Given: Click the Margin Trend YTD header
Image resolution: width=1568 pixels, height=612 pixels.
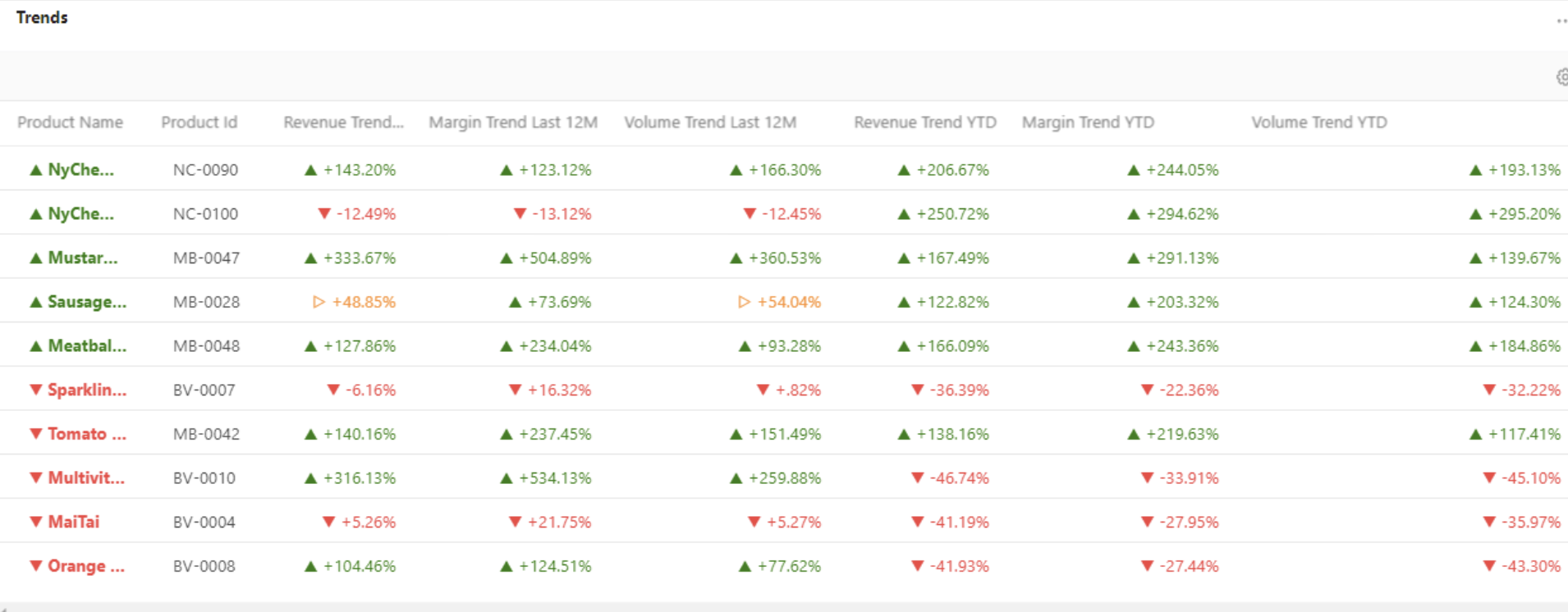Looking at the screenshot, I should [1087, 122].
